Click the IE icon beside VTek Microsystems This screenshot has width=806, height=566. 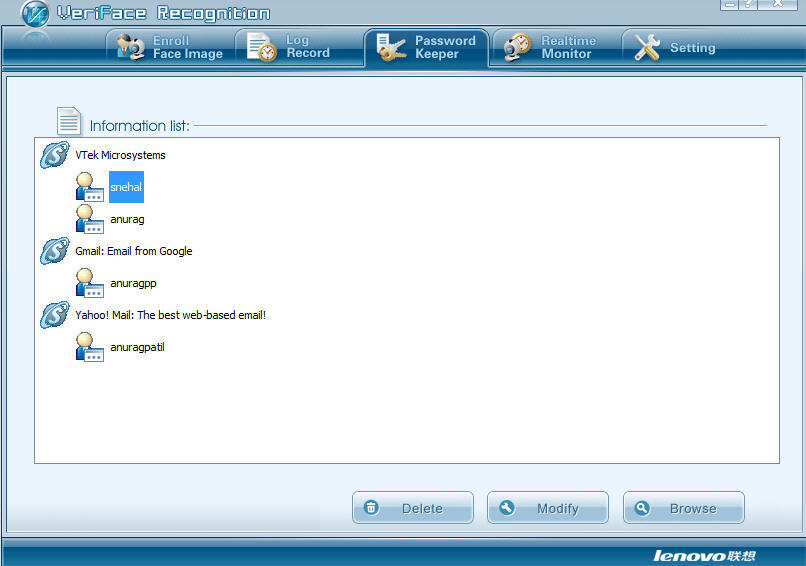(54, 156)
